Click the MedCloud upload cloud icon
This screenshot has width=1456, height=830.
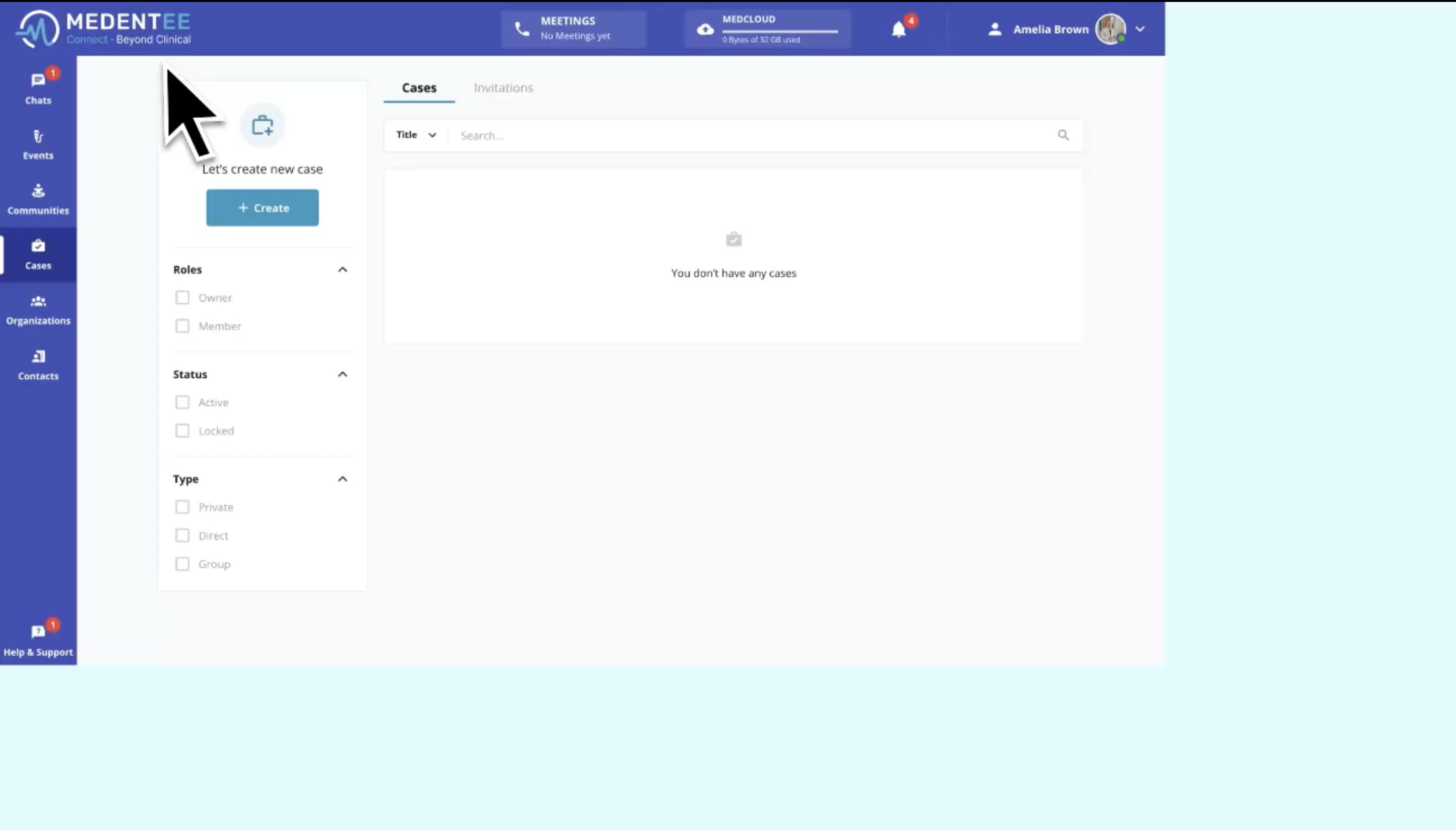pyautogui.click(x=705, y=29)
